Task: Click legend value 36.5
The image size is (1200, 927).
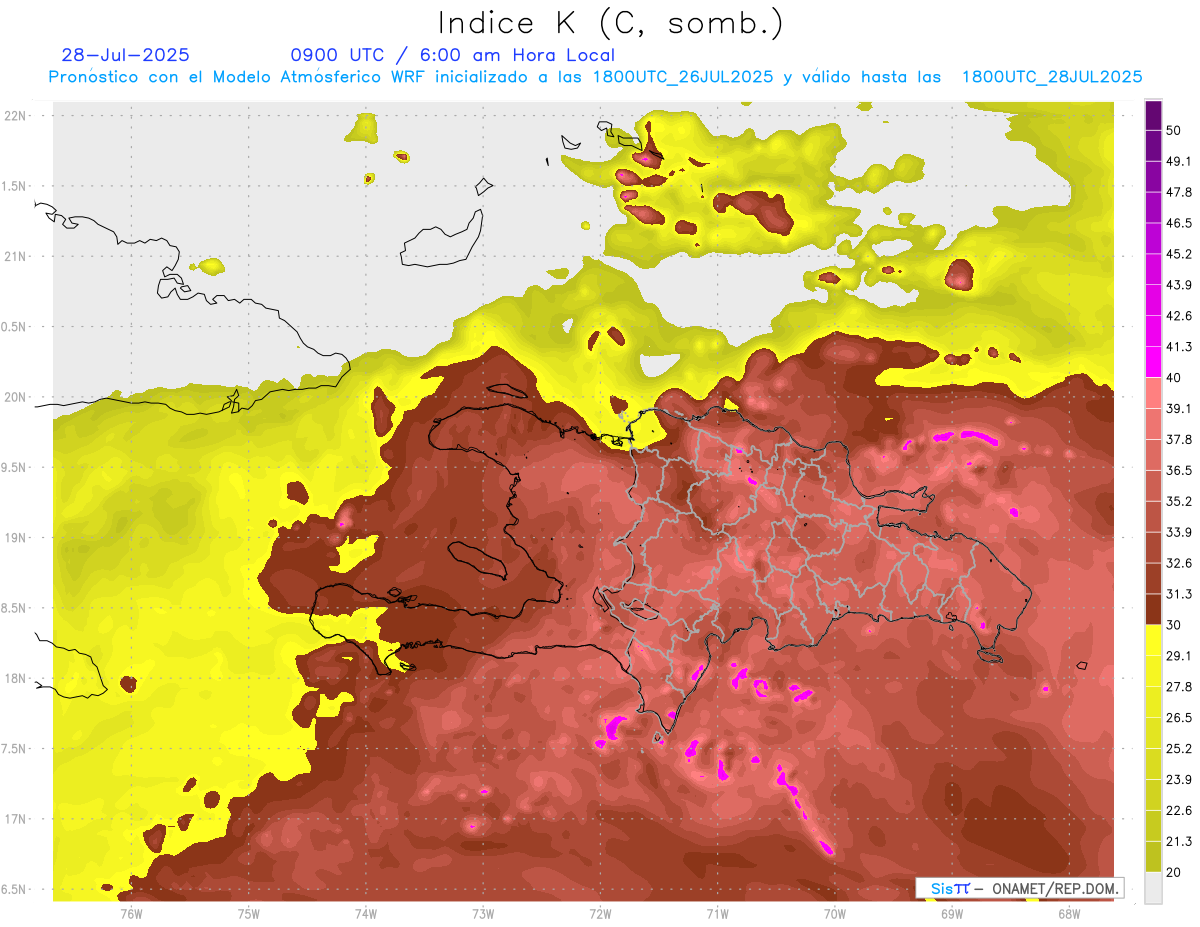Action: 1178,470
